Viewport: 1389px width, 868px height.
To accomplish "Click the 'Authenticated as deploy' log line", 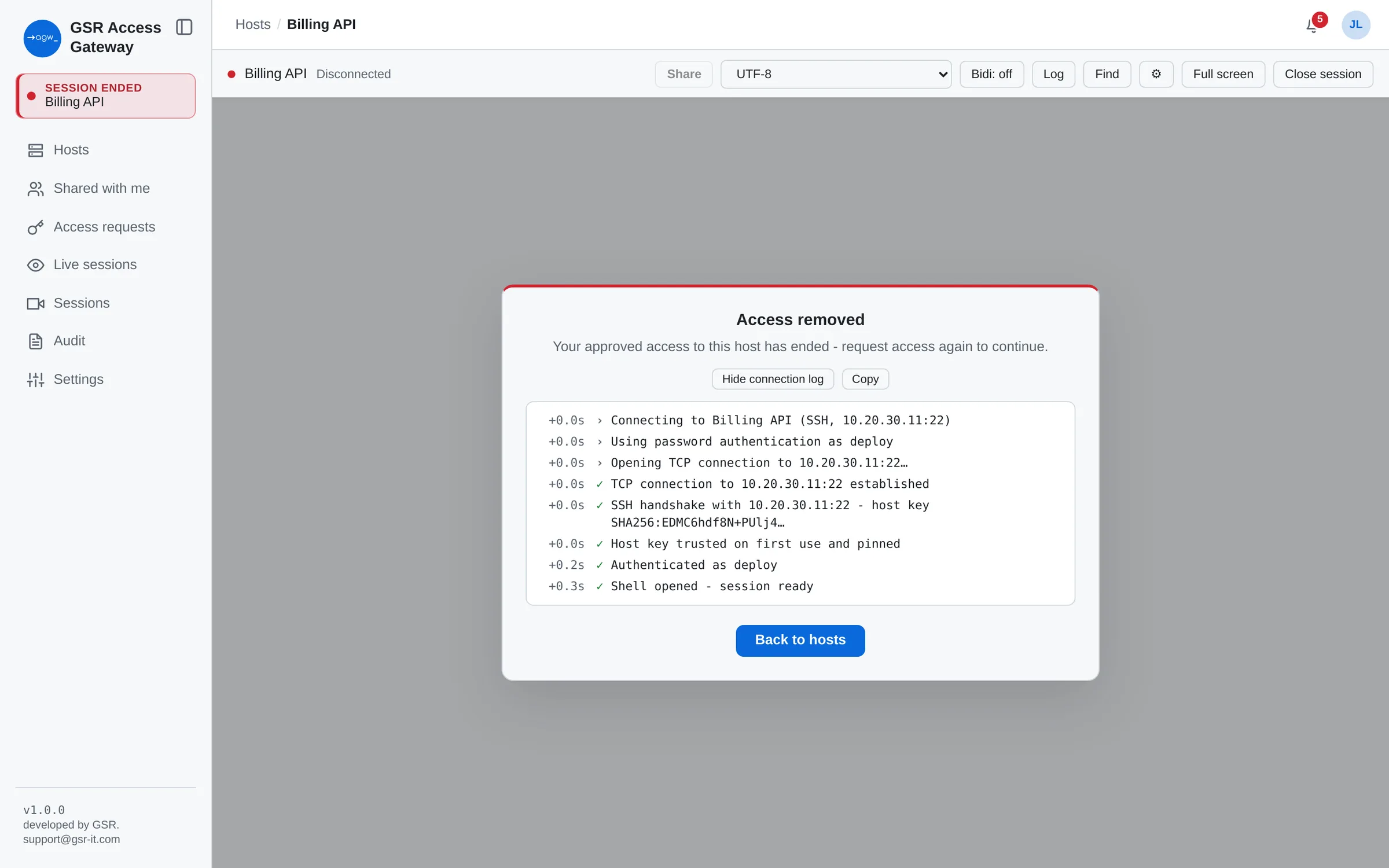I will pos(693,565).
